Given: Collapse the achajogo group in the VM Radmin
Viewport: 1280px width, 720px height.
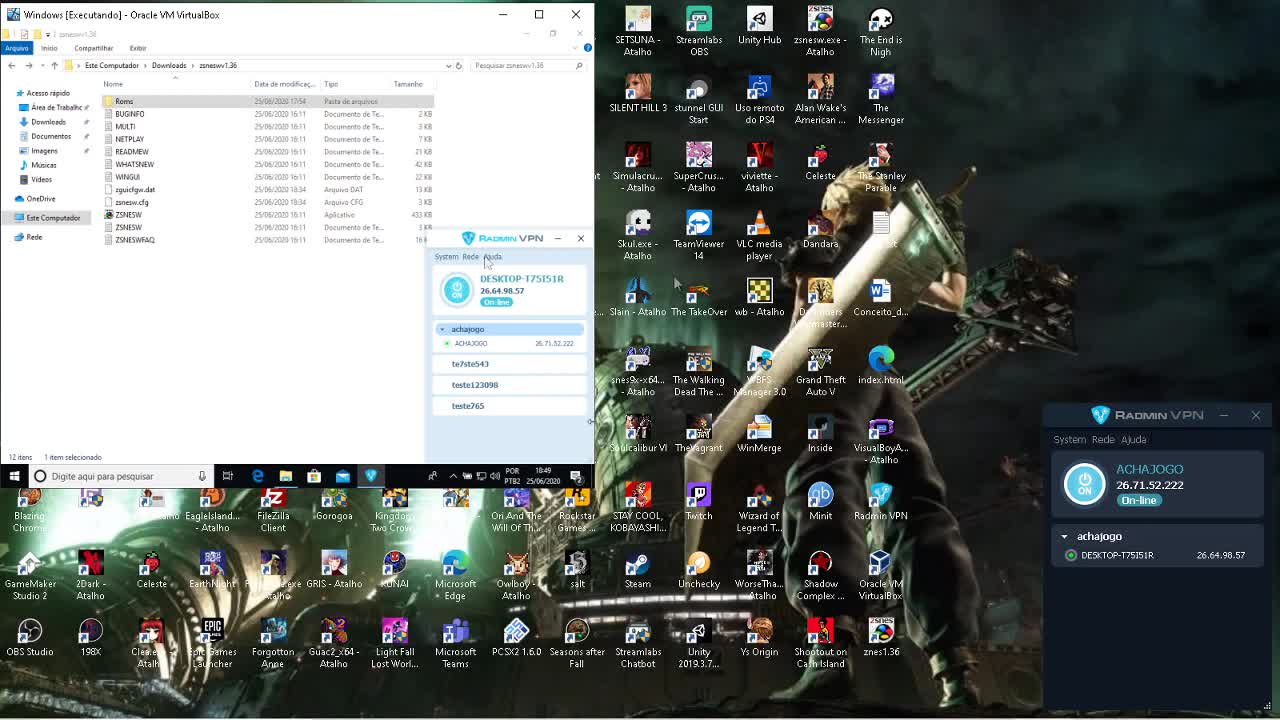Looking at the screenshot, I should point(442,329).
